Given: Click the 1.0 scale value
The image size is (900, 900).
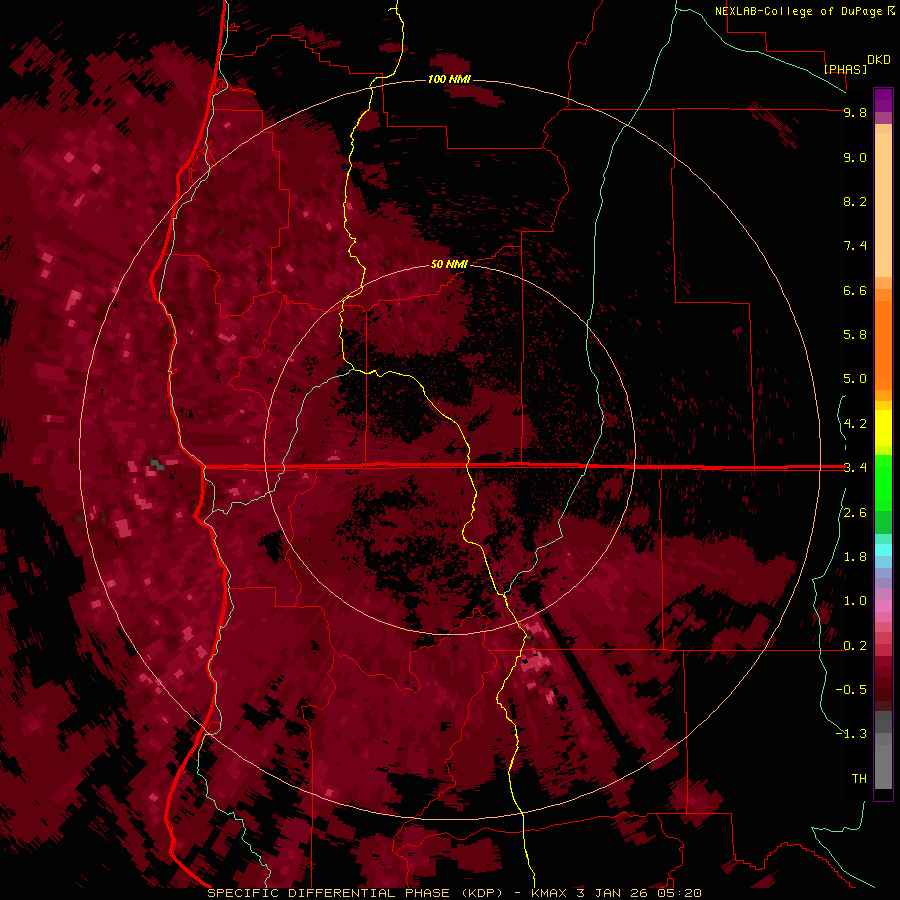Looking at the screenshot, I should [x=855, y=601].
